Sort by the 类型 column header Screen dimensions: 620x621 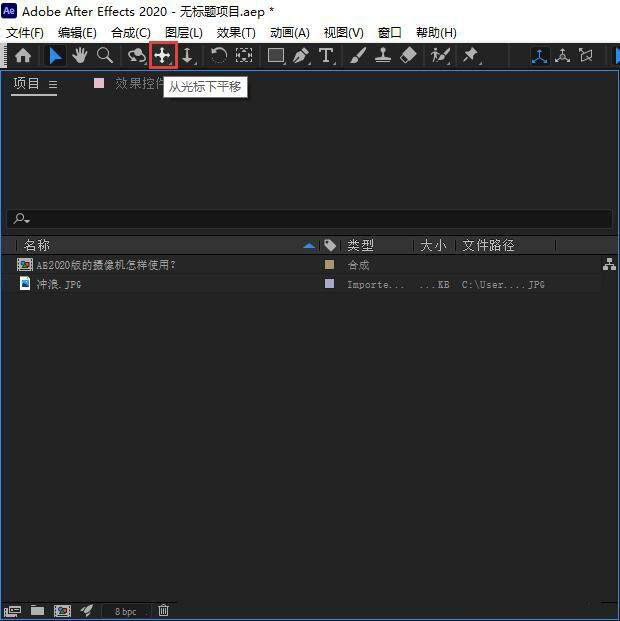click(x=361, y=245)
